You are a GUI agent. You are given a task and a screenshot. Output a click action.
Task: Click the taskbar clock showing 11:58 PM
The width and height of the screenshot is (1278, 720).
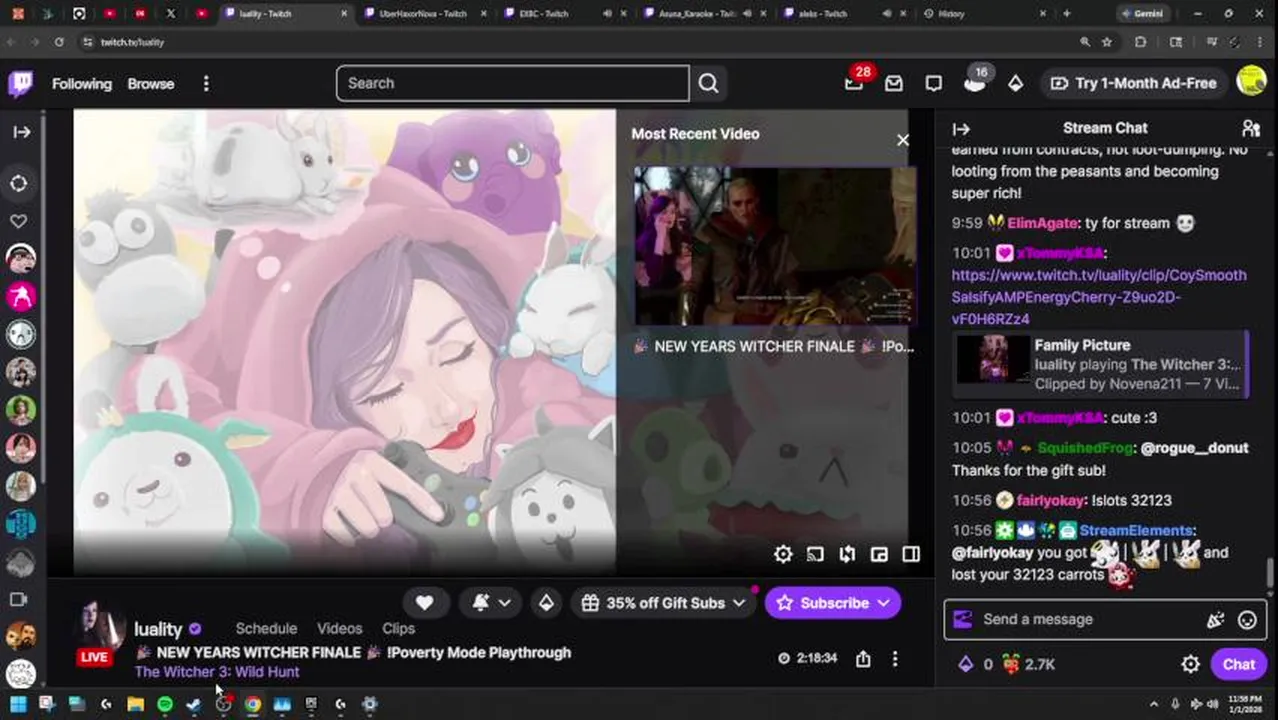[x=1244, y=704]
